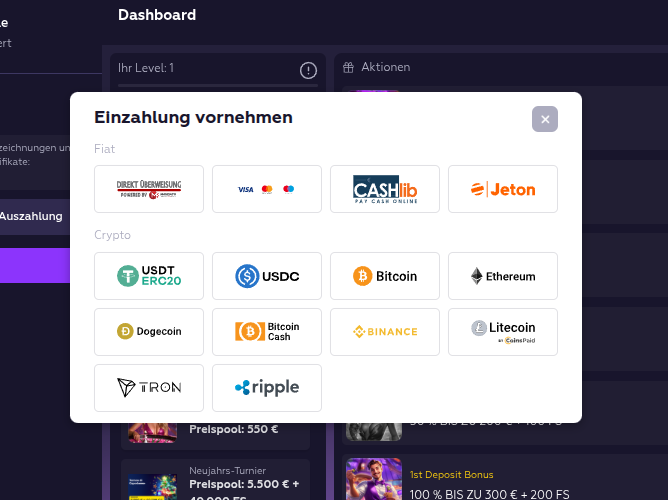Select Direkt Überweisung payment method
Image resolution: width=668 pixels, height=500 pixels.
coord(149,189)
